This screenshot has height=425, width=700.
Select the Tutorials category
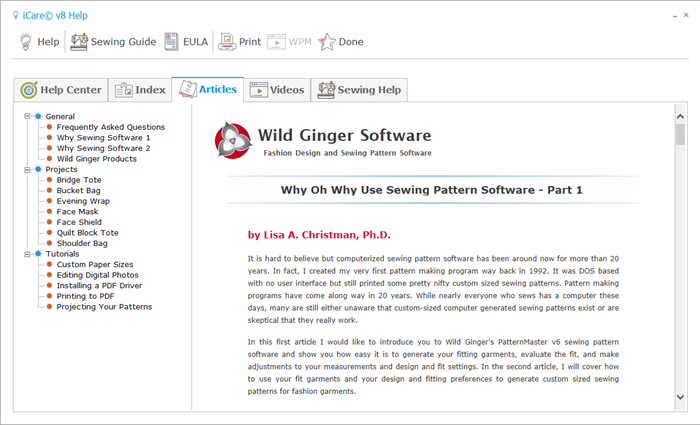tap(62, 254)
